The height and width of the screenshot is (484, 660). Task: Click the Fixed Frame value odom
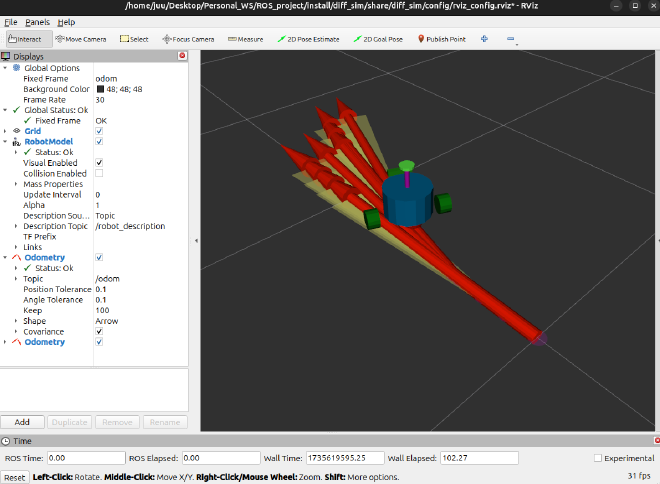[106, 79]
